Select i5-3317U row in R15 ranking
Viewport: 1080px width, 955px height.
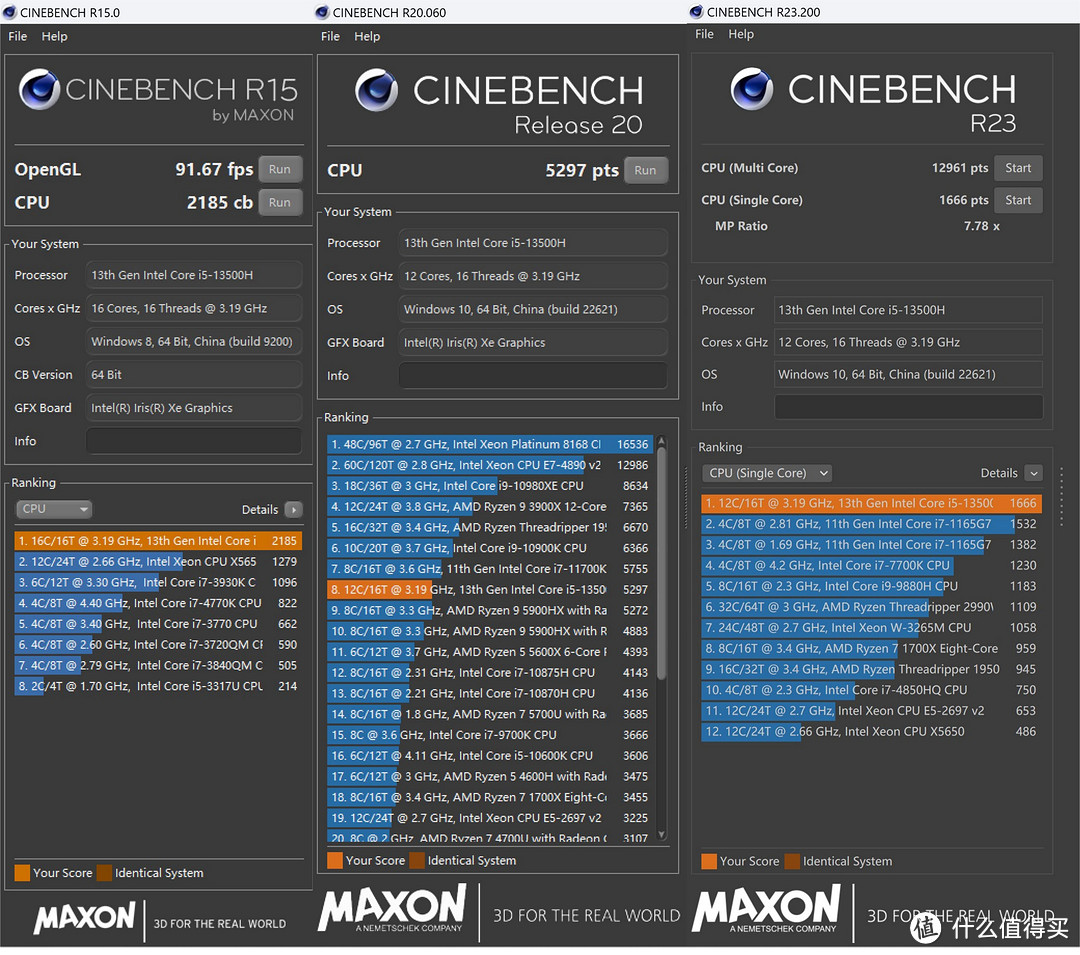click(x=158, y=686)
